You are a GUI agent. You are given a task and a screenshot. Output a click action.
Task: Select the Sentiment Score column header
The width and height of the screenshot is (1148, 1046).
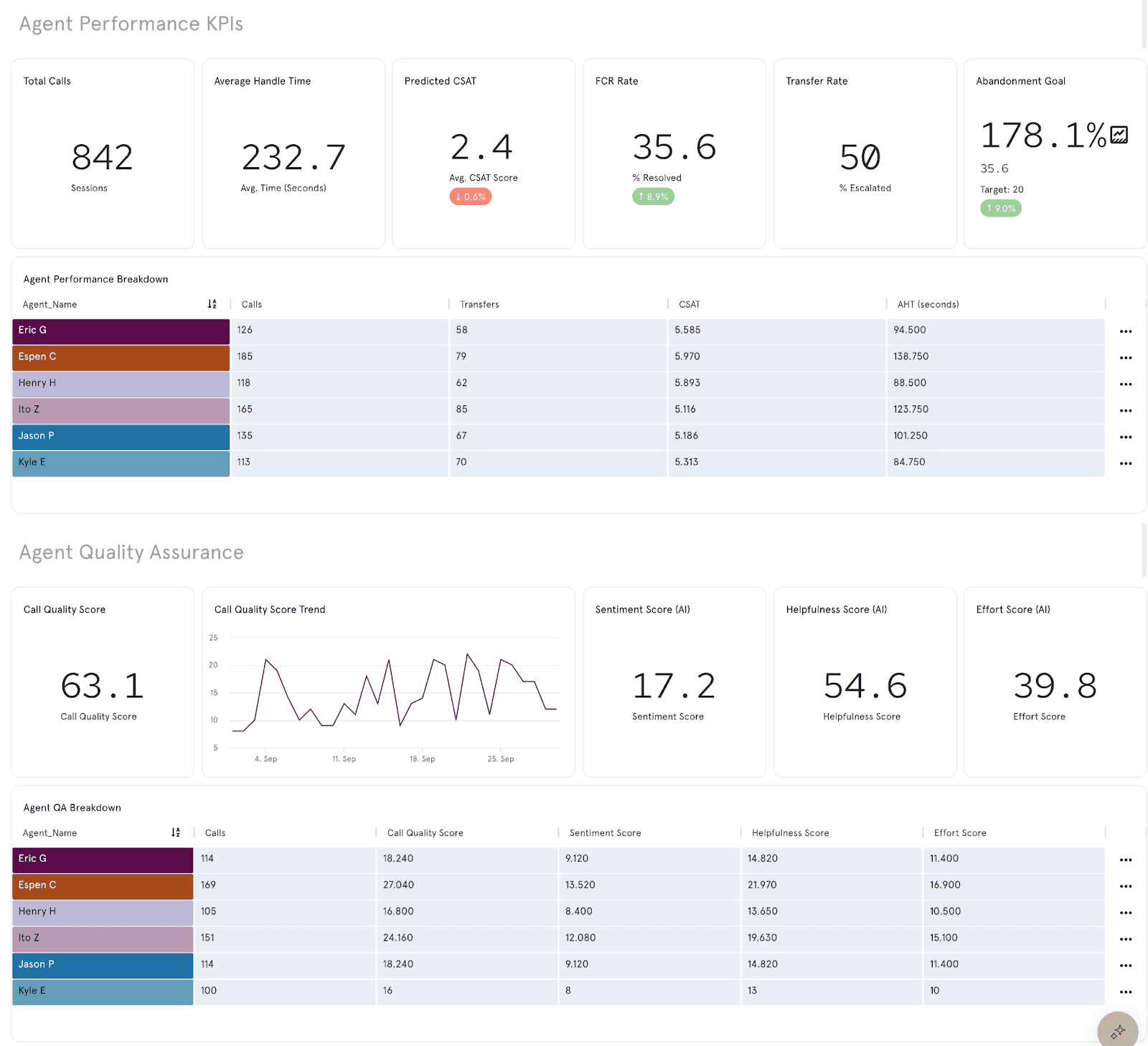pyautogui.click(x=605, y=833)
